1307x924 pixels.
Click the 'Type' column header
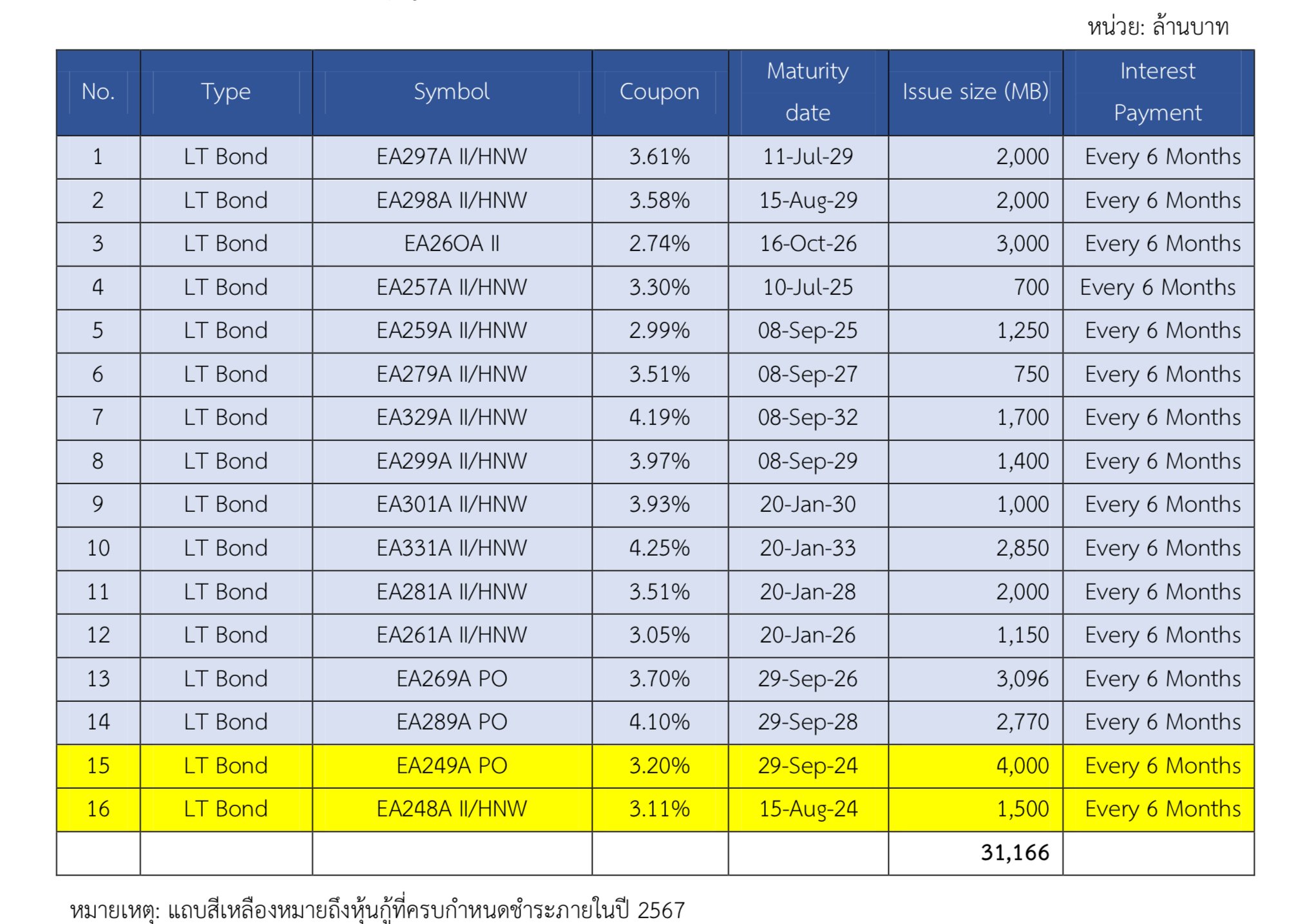[x=226, y=92]
